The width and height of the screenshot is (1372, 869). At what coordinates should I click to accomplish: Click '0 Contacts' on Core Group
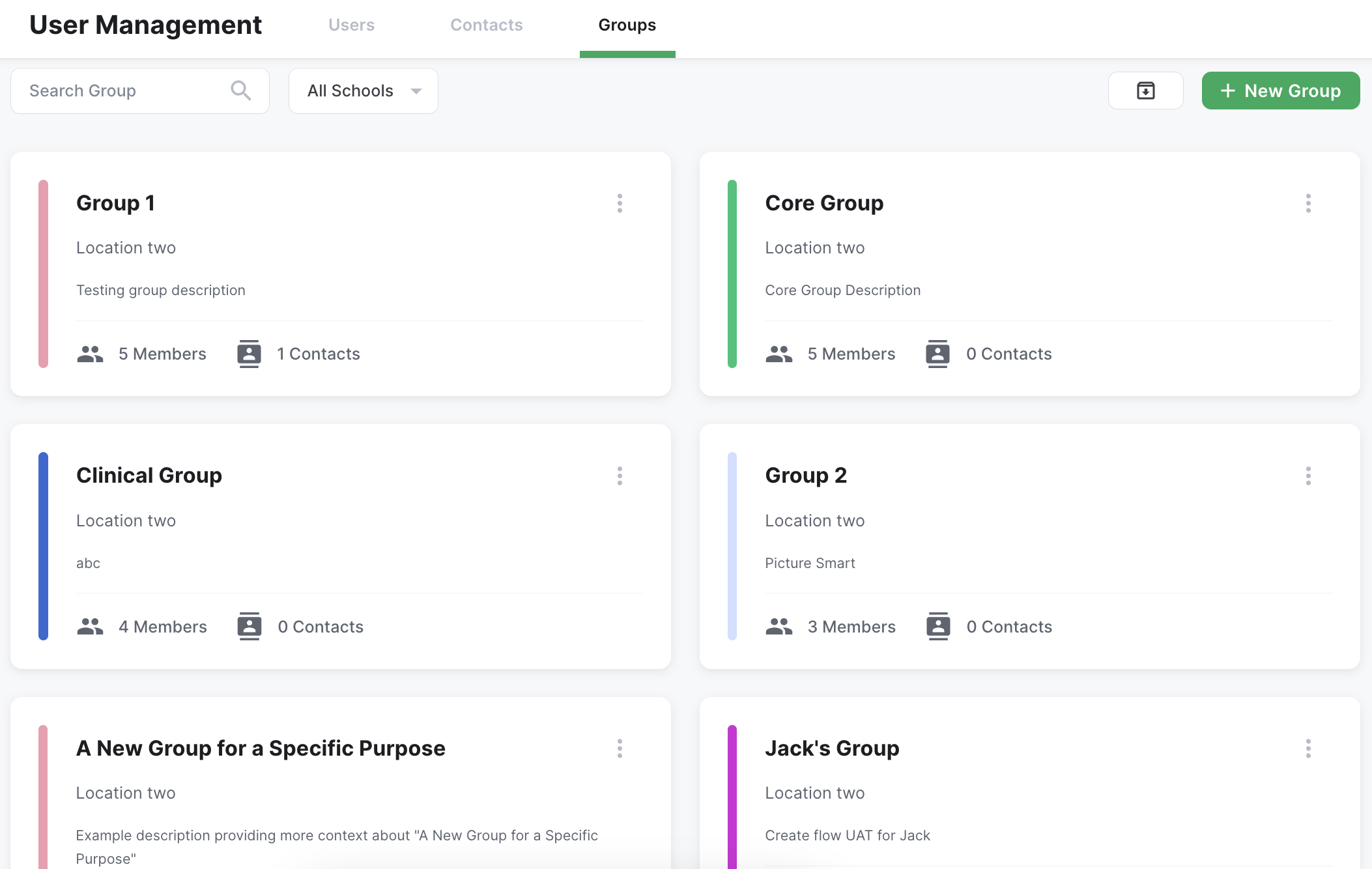[x=1009, y=354]
